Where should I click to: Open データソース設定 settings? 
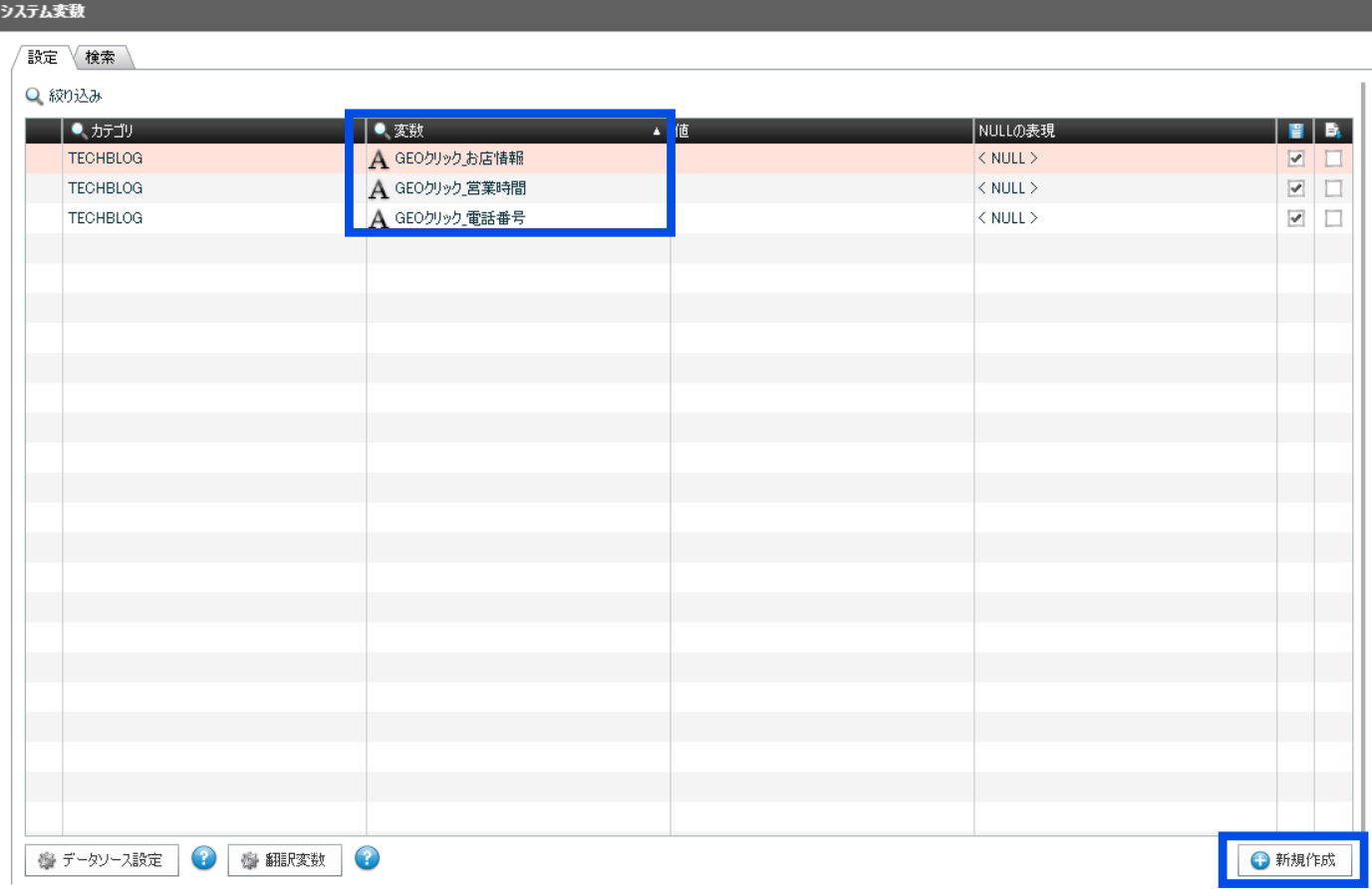[x=102, y=860]
